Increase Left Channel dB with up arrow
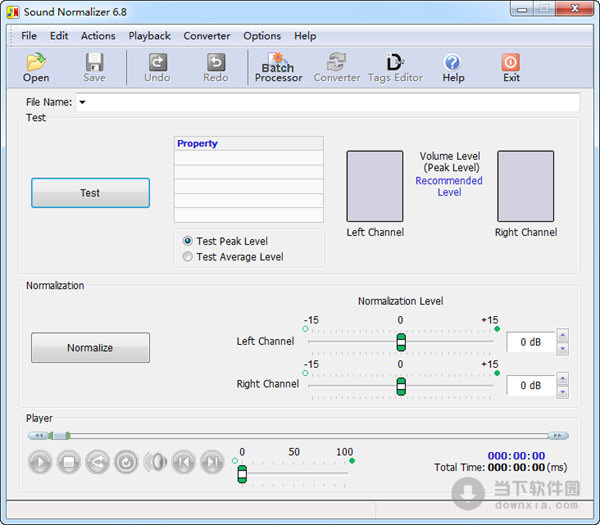600x525 pixels. click(562, 336)
